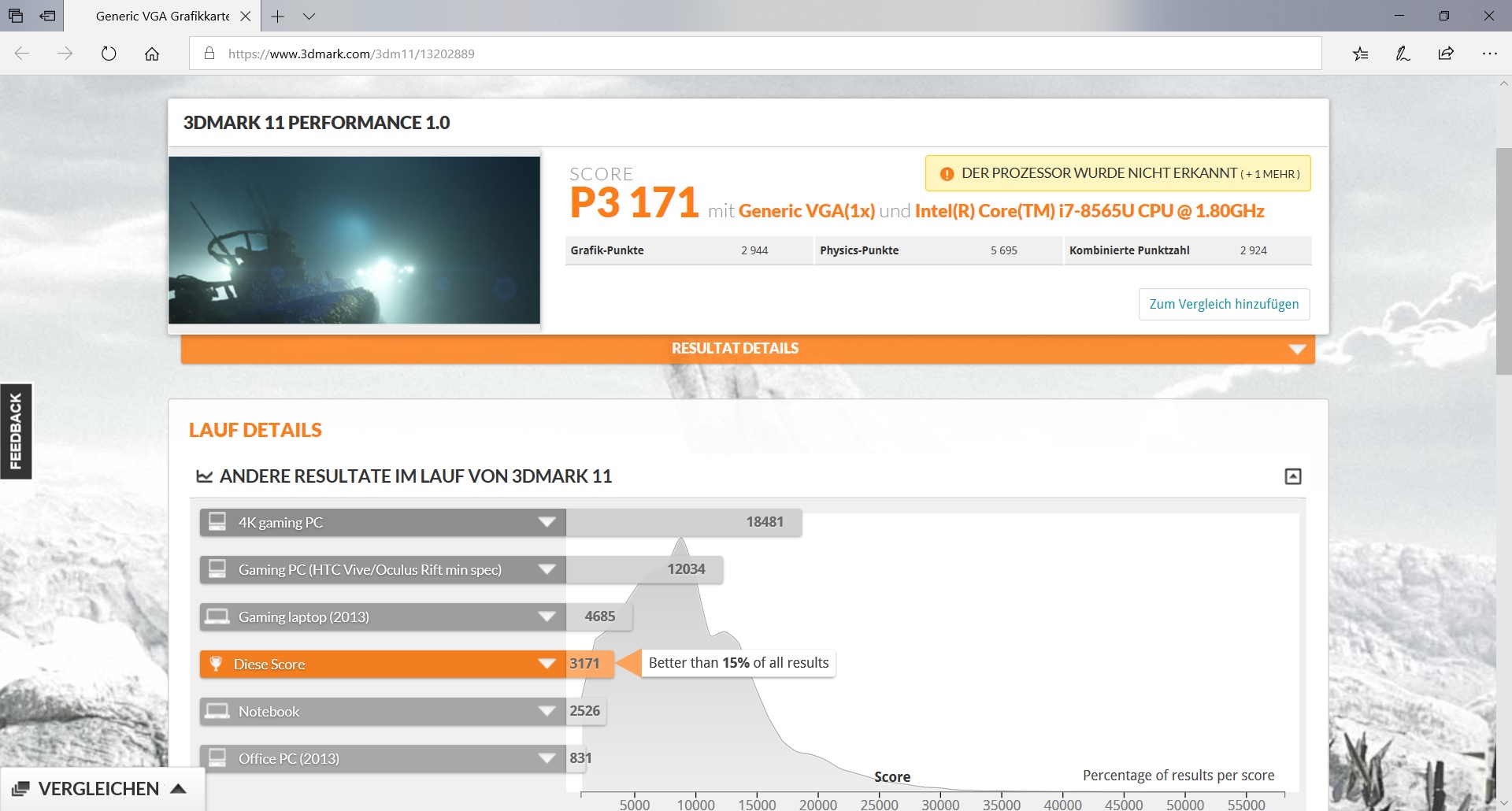
Task: Reload the page with the refresh icon
Action: pos(109,54)
